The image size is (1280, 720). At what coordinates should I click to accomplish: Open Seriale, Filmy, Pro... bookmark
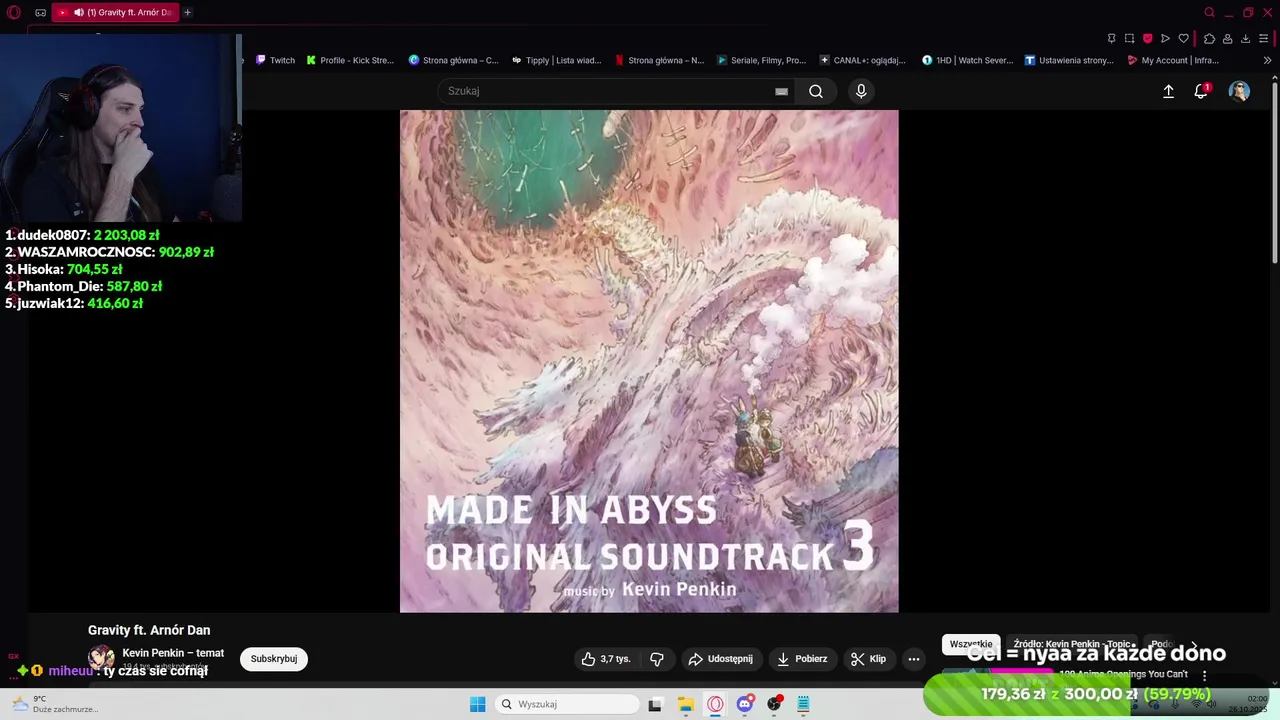point(761,60)
